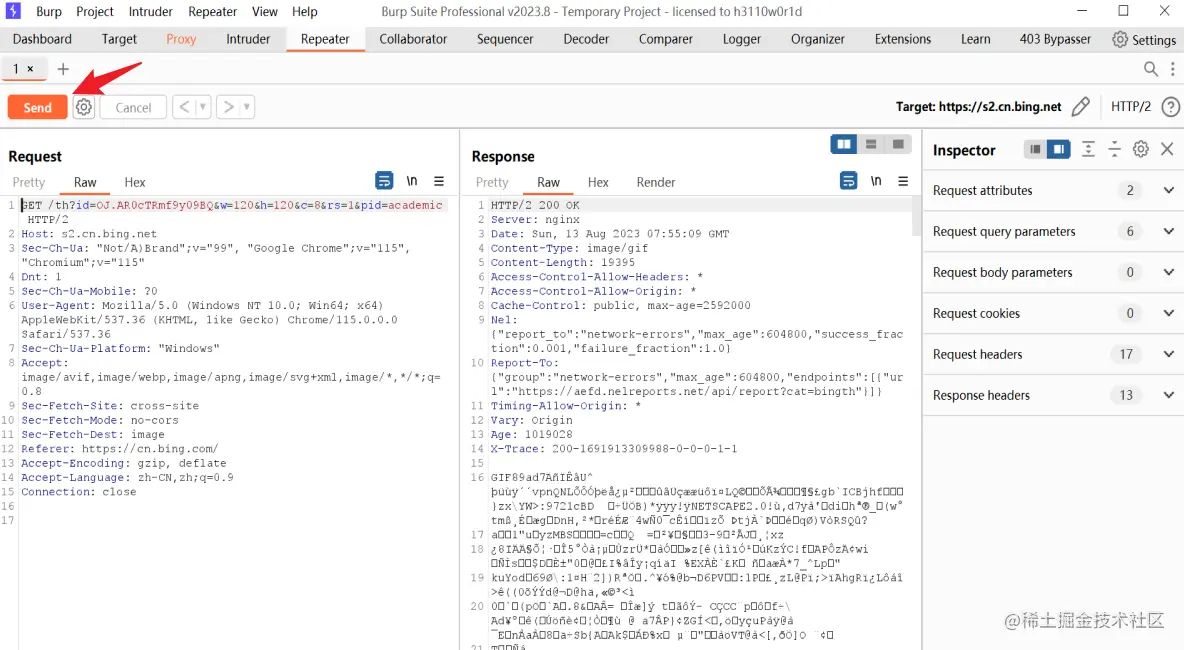The image size is (1184, 650).
Task: Open the Burp menu
Action: point(49,11)
